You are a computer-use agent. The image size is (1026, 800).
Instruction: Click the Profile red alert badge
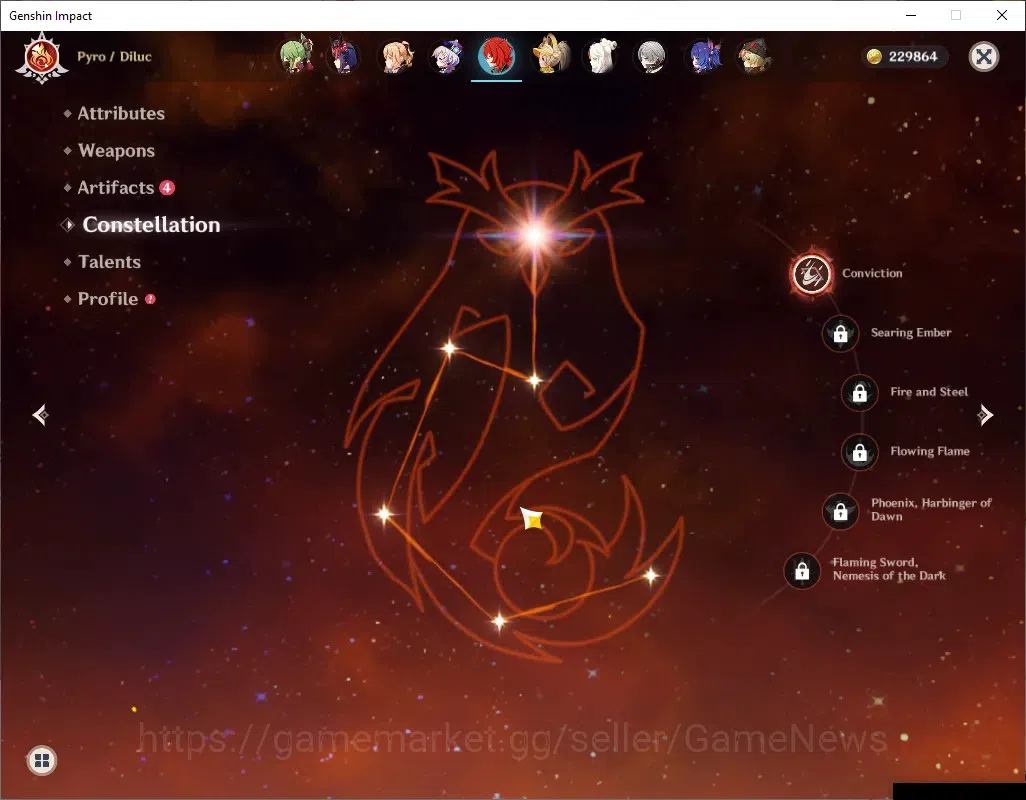tap(150, 299)
